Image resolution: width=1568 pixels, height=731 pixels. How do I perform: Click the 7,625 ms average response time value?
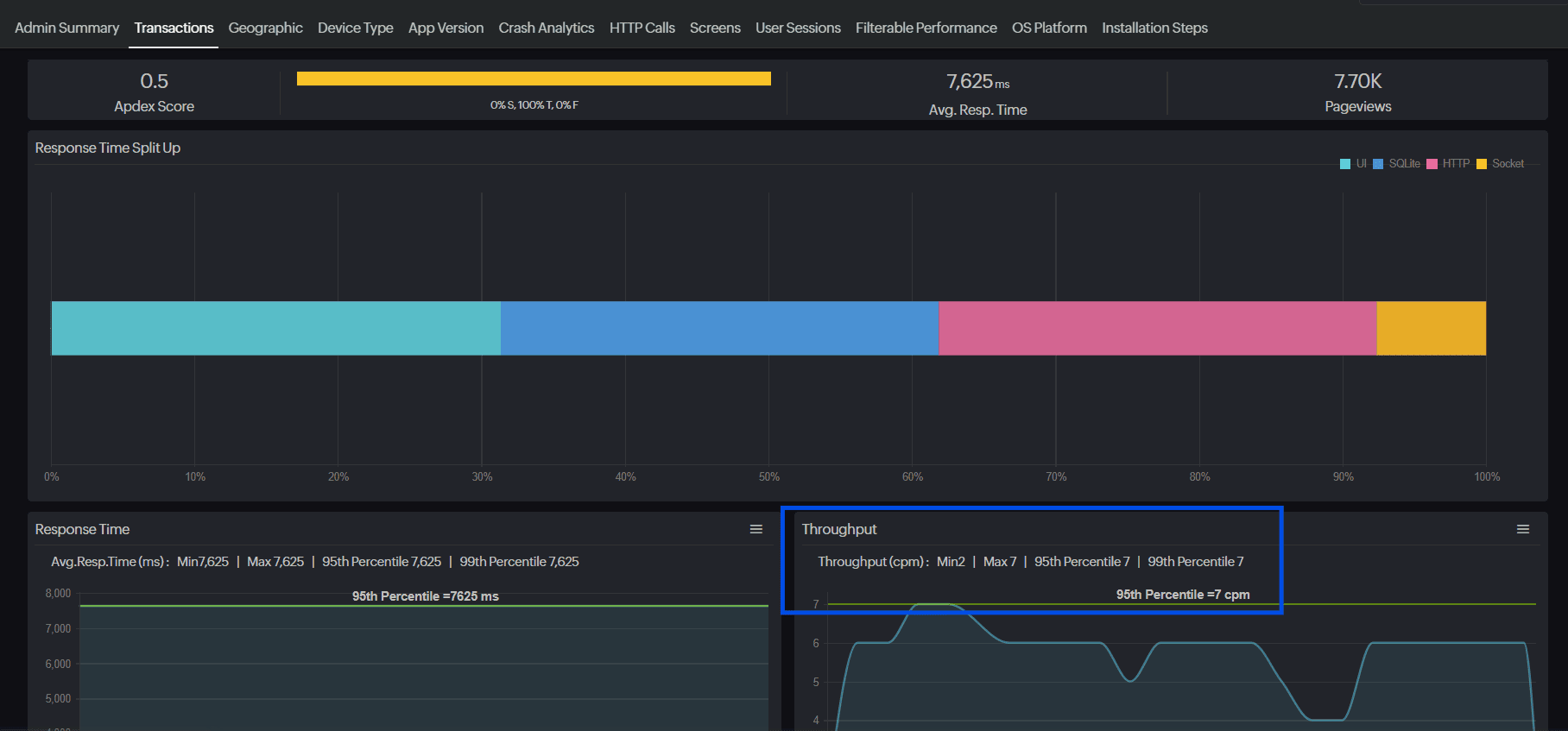click(977, 82)
